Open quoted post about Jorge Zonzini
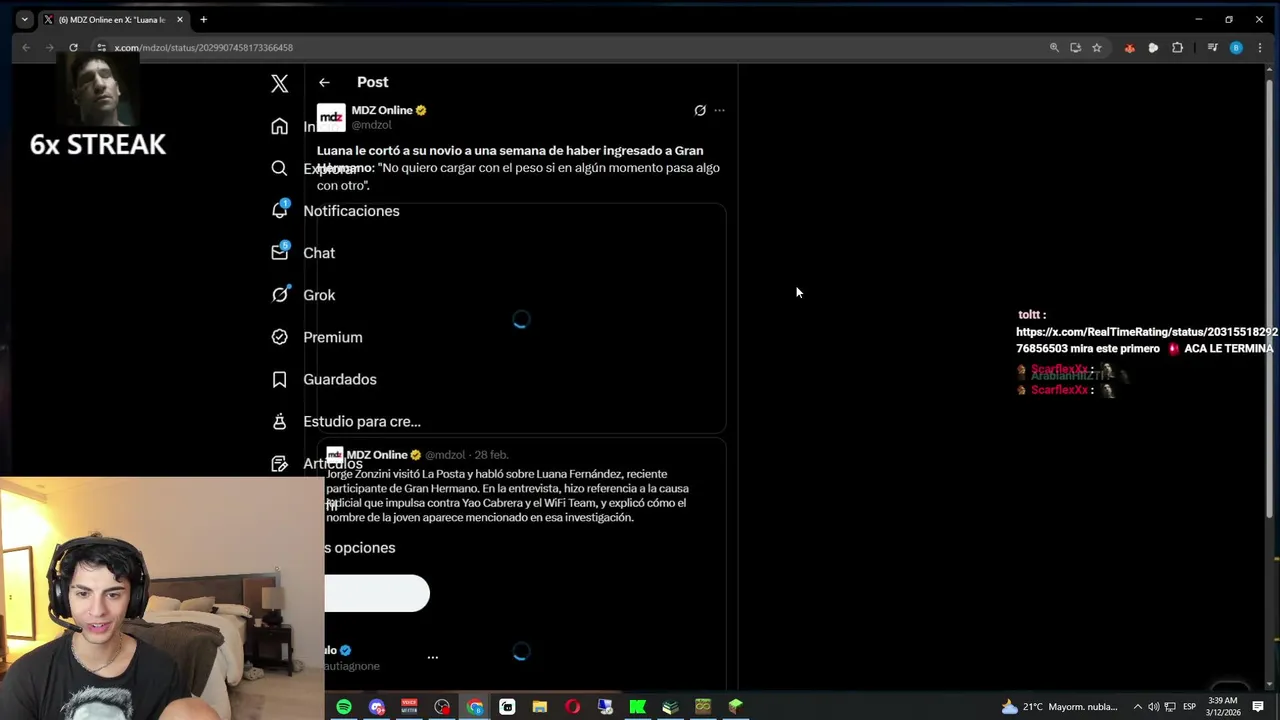This screenshot has width=1280, height=720. (507, 496)
